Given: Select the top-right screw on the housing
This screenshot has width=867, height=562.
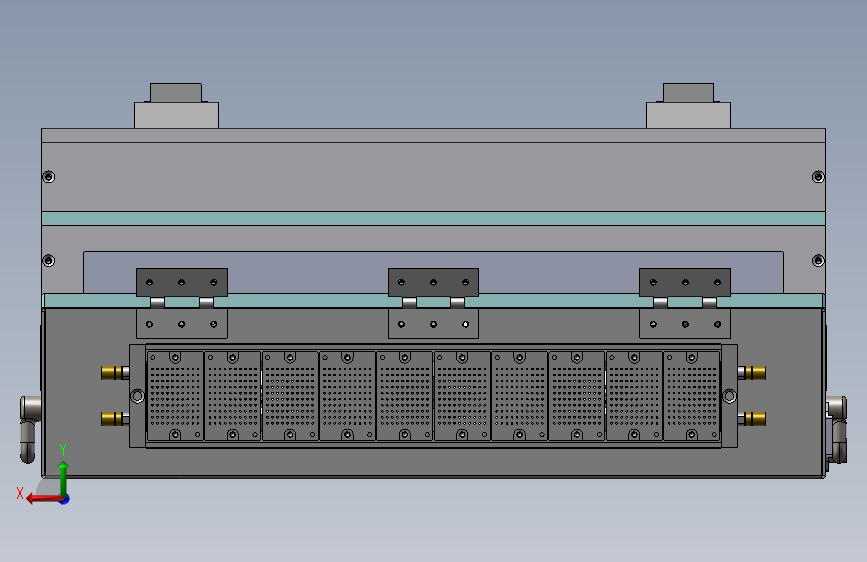Looking at the screenshot, I should [x=818, y=177].
